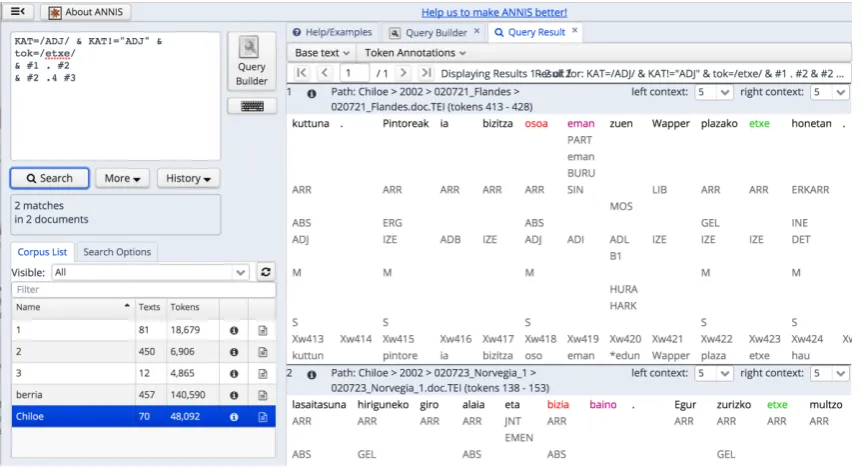Show metadata info for result 2

pyautogui.click(x=311, y=375)
